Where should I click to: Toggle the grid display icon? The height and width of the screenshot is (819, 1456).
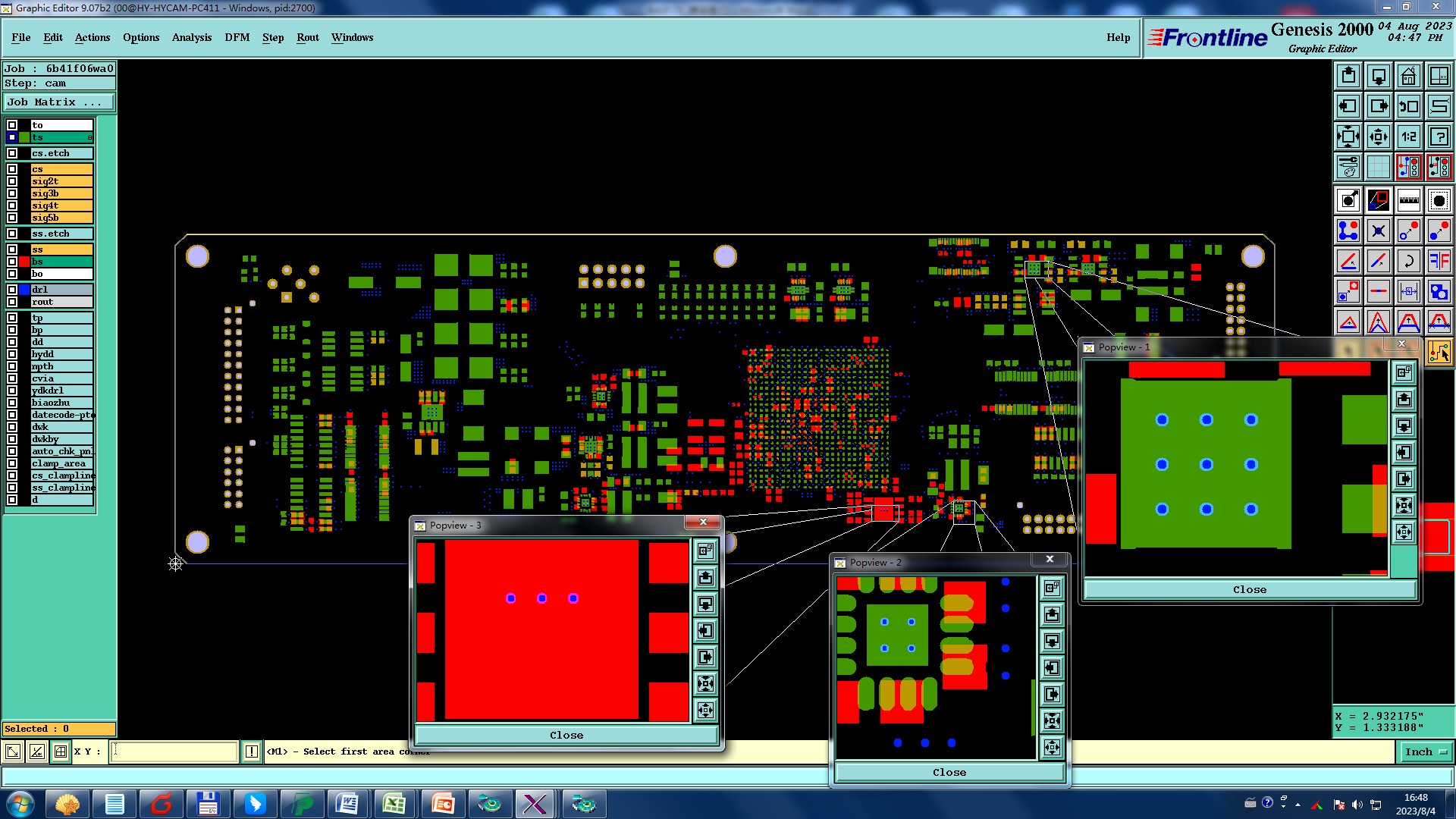1379,167
